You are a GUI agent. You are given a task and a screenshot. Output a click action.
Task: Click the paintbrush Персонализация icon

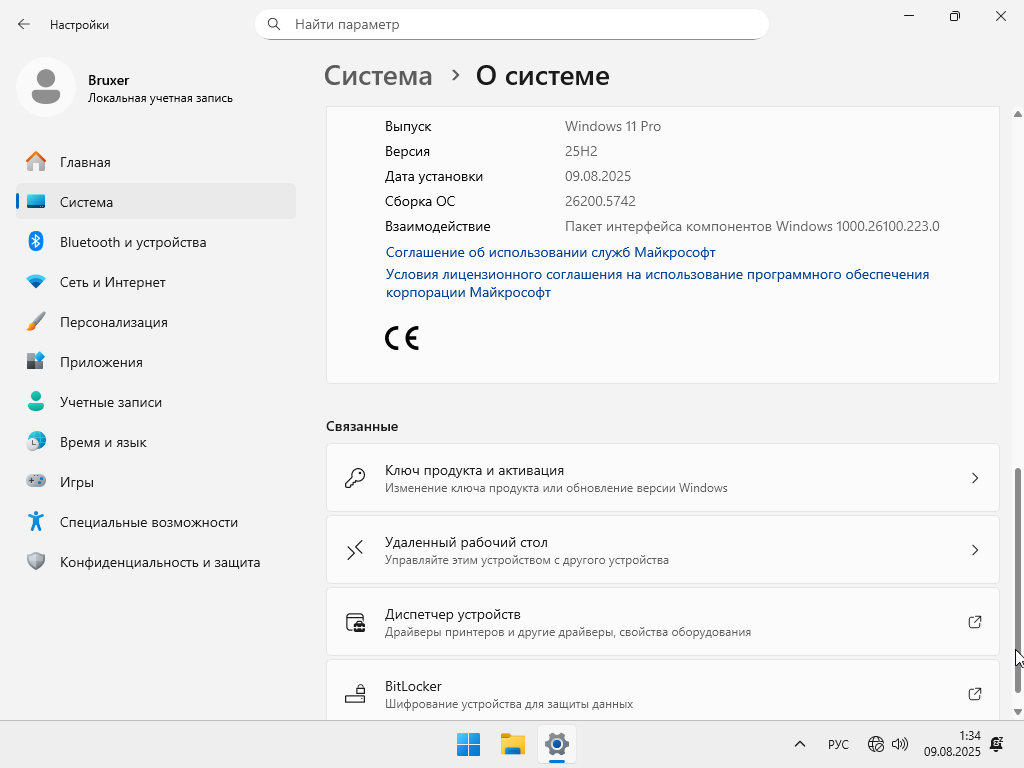click(36, 321)
